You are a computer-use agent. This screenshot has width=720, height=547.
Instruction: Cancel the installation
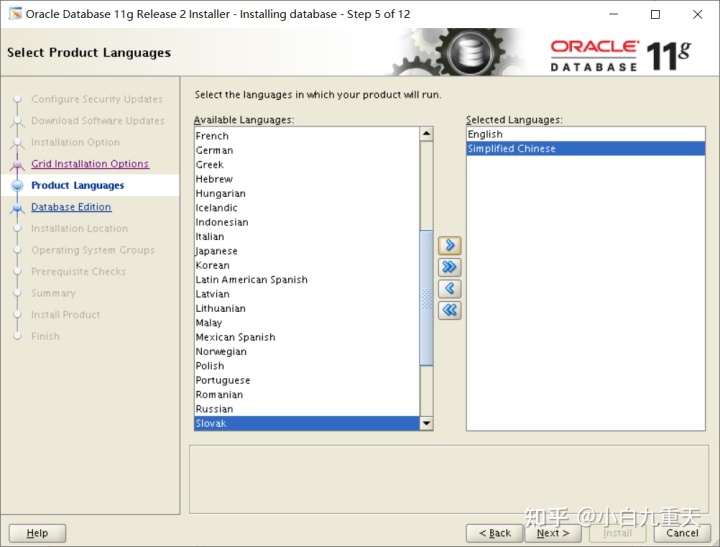(x=682, y=533)
